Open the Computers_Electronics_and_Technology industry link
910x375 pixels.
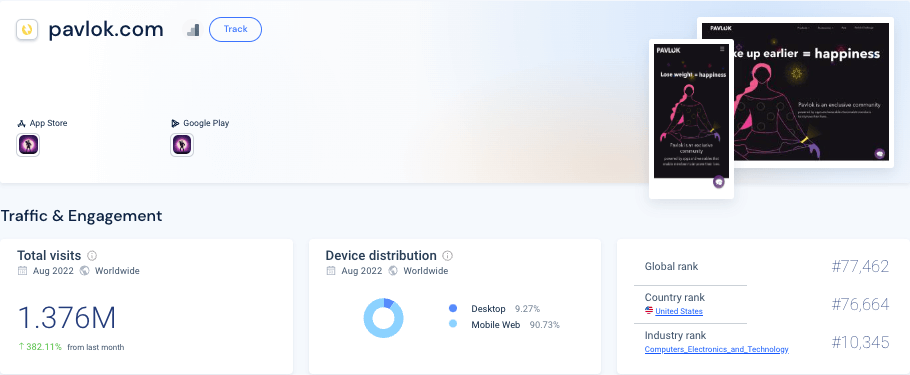(717, 349)
